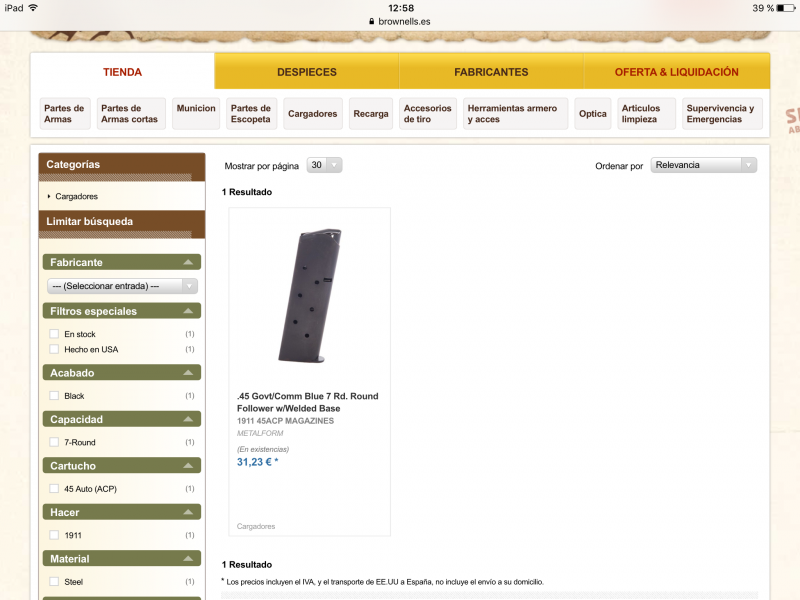Collapse the Acabado filter section arrow
This screenshot has width=800, height=600.
(x=188, y=372)
